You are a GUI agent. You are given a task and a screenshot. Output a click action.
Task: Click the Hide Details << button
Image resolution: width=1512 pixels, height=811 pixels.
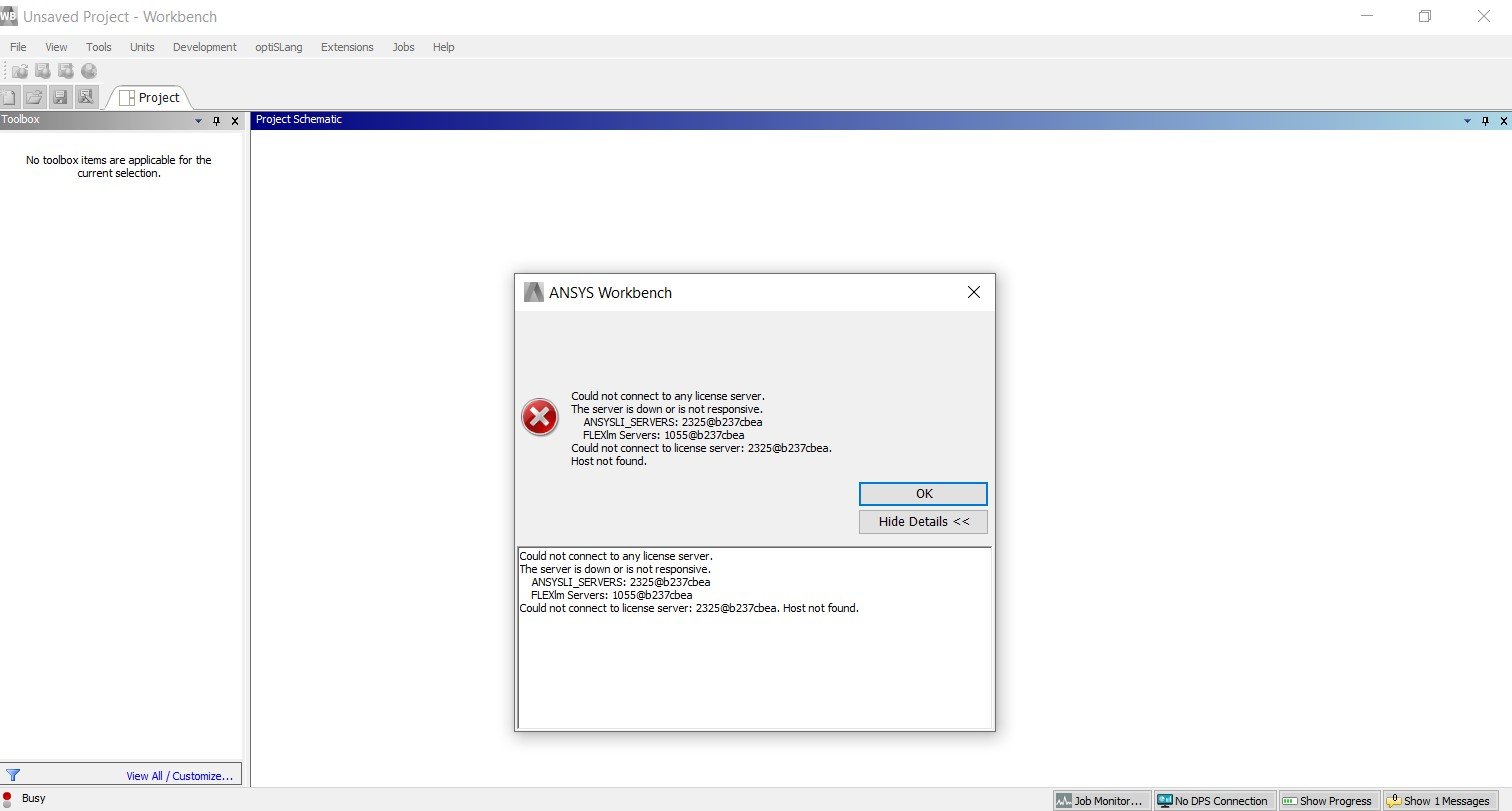click(923, 522)
